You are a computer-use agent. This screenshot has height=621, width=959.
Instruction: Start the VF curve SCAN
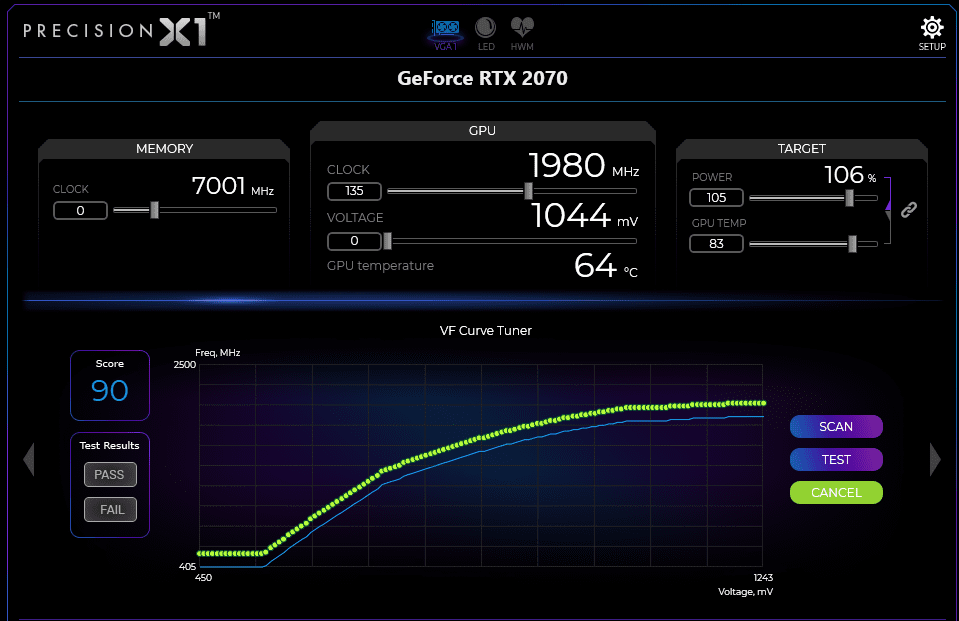coord(836,426)
